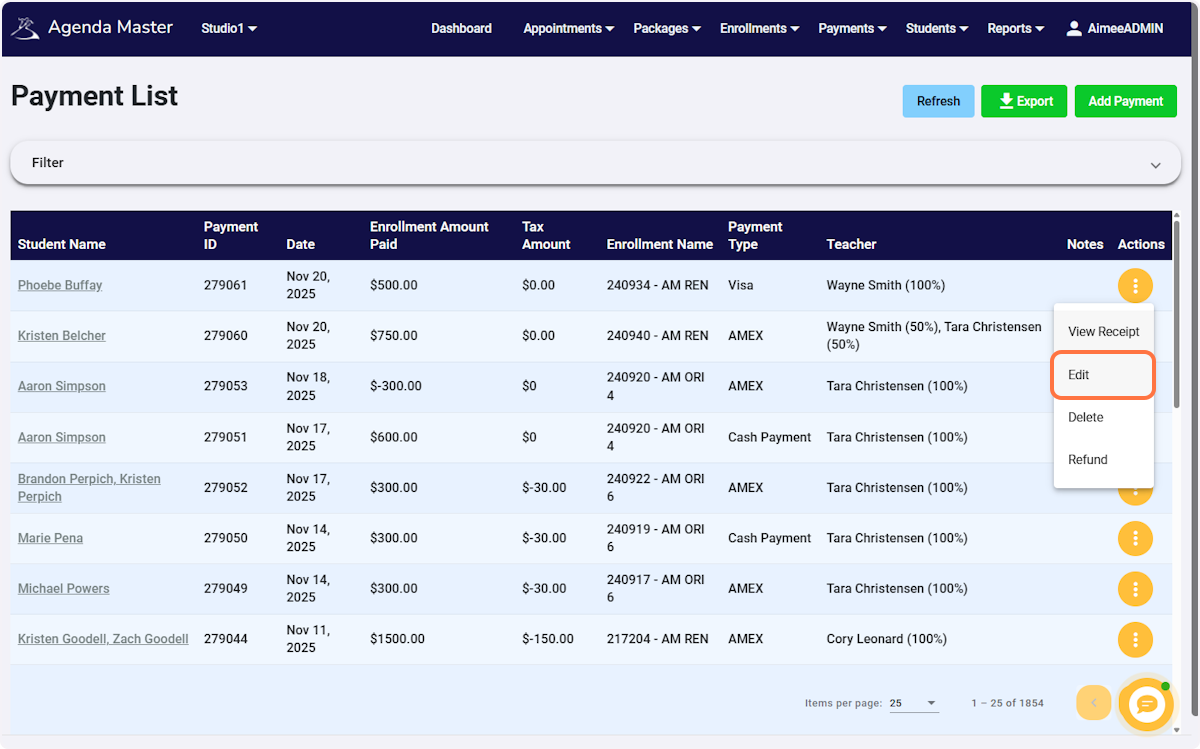This screenshot has width=1200, height=749.
Task: Select Edit from the actions menu
Action: (x=1100, y=375)
